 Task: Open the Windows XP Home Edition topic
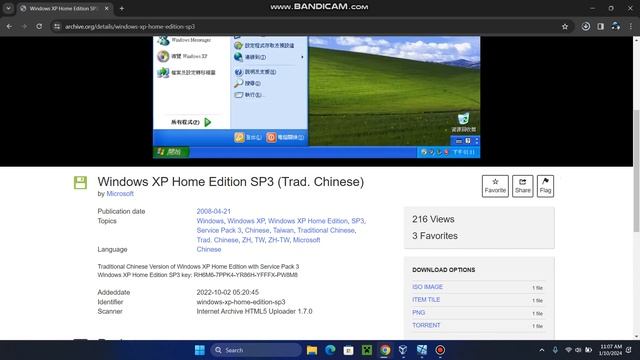(x=308, y=221)
